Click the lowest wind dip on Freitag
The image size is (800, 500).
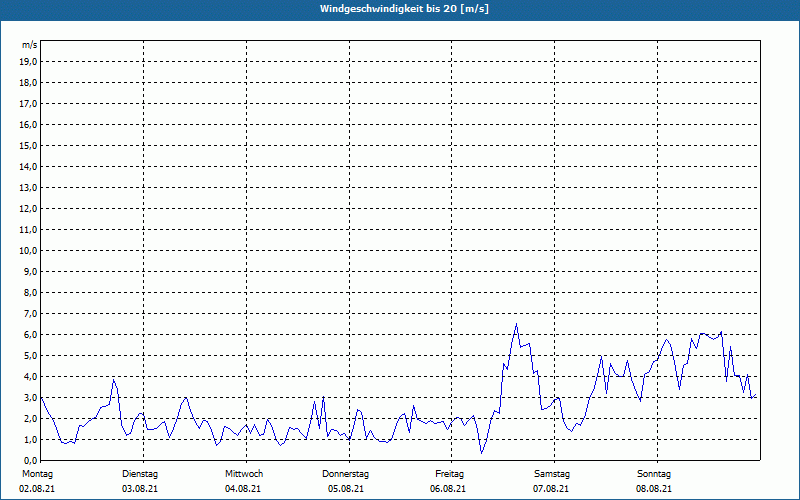click(x=481, y=453)
